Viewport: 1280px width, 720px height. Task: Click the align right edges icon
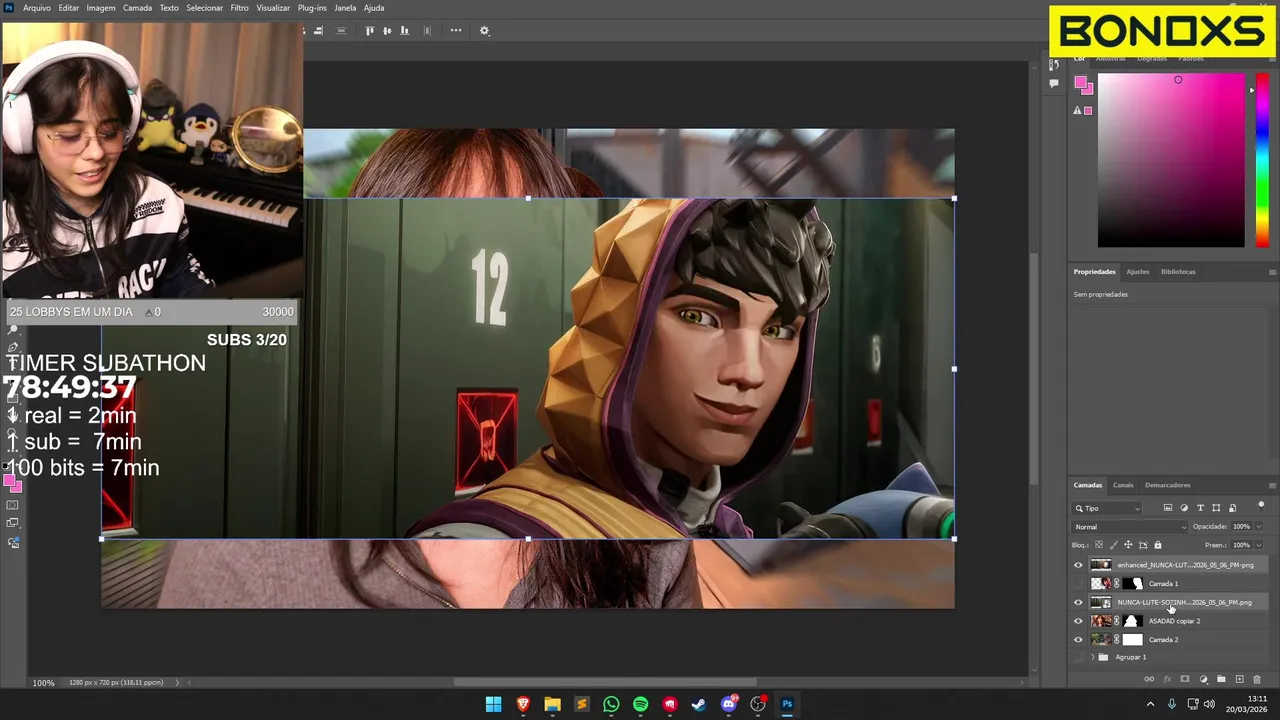click(318, 30)
